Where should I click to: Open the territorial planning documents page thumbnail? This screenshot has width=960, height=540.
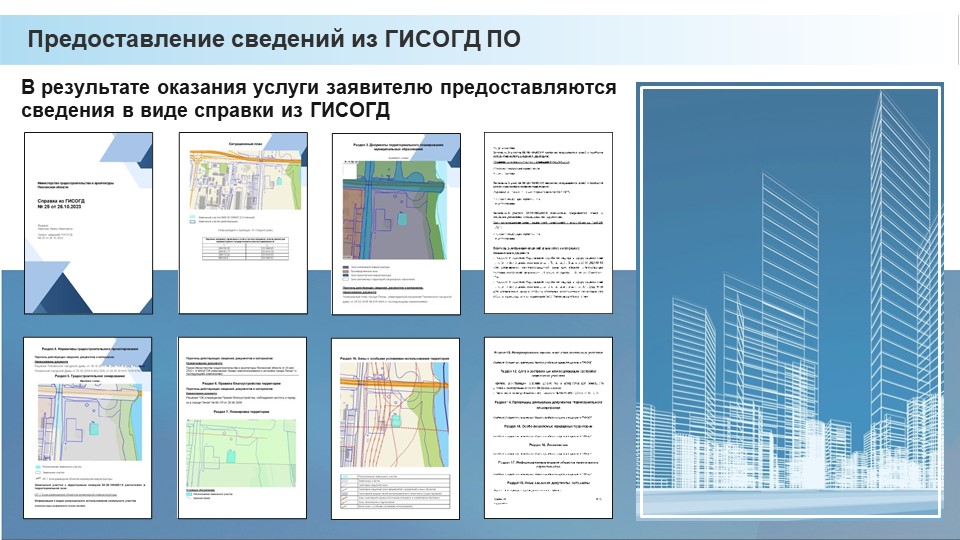coord(396,224)
